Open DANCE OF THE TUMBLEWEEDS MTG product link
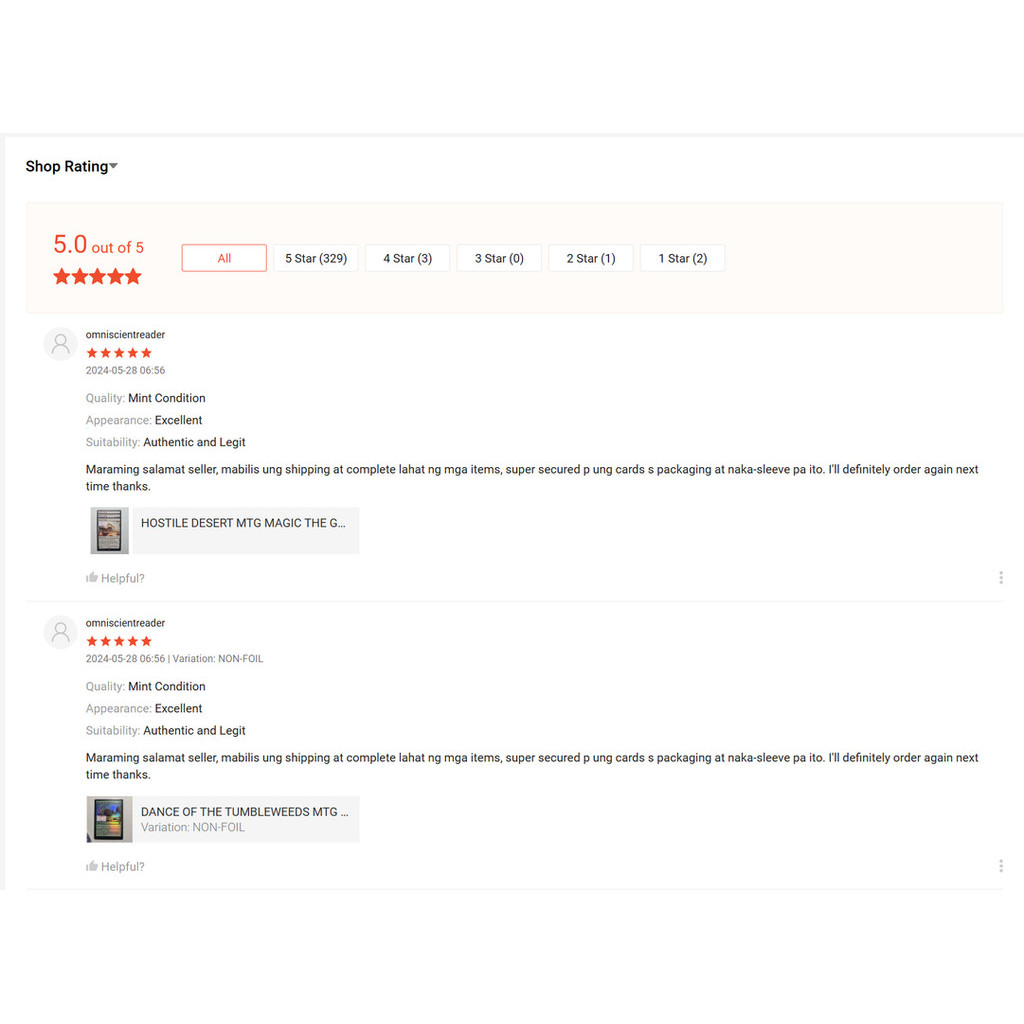 [x=245, y=812]
